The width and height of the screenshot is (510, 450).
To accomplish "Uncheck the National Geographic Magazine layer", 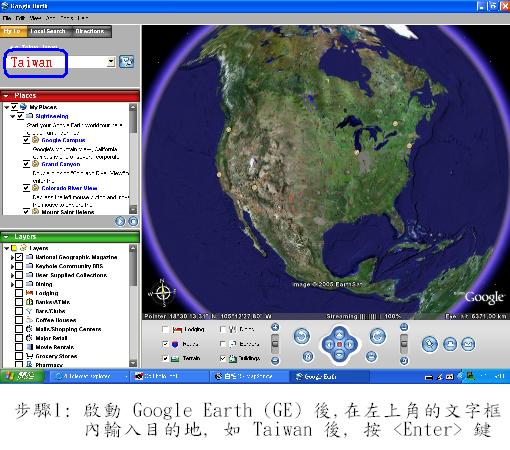I will (x=19, y=257).
